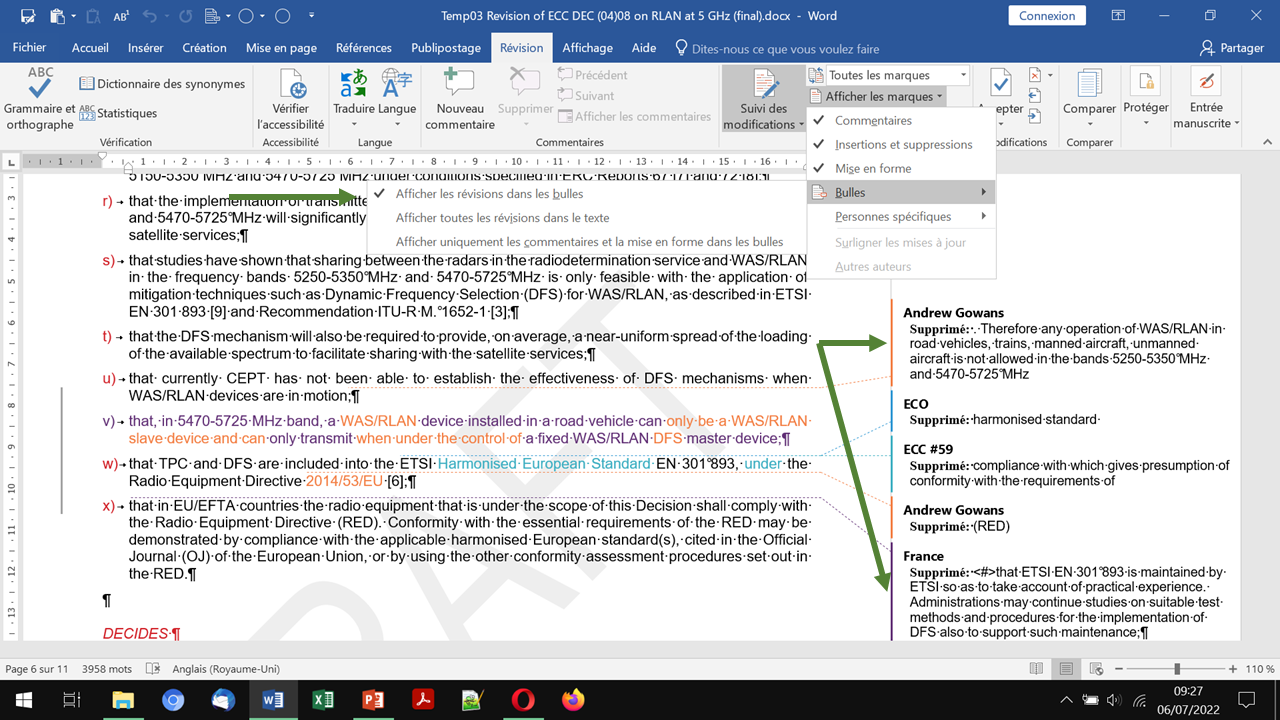Click the Comparer documents icon

point(1089,84)
